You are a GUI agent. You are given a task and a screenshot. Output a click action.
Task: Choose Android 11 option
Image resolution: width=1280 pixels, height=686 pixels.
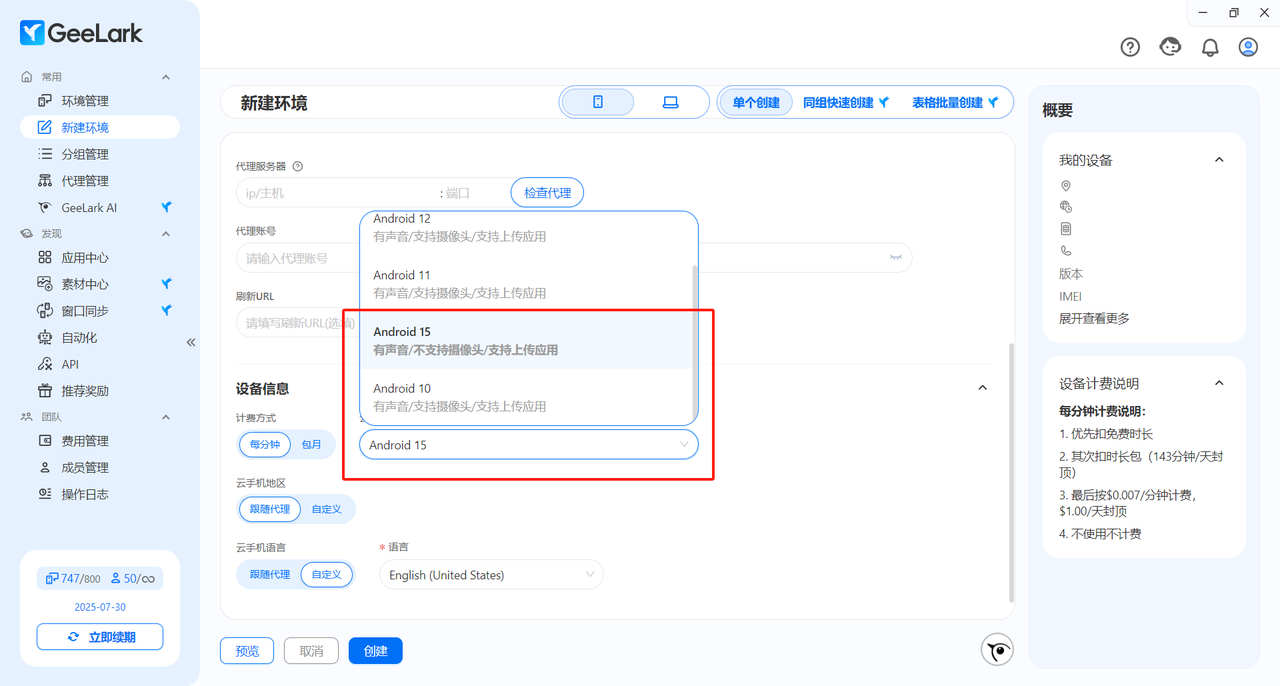(526, 284)
